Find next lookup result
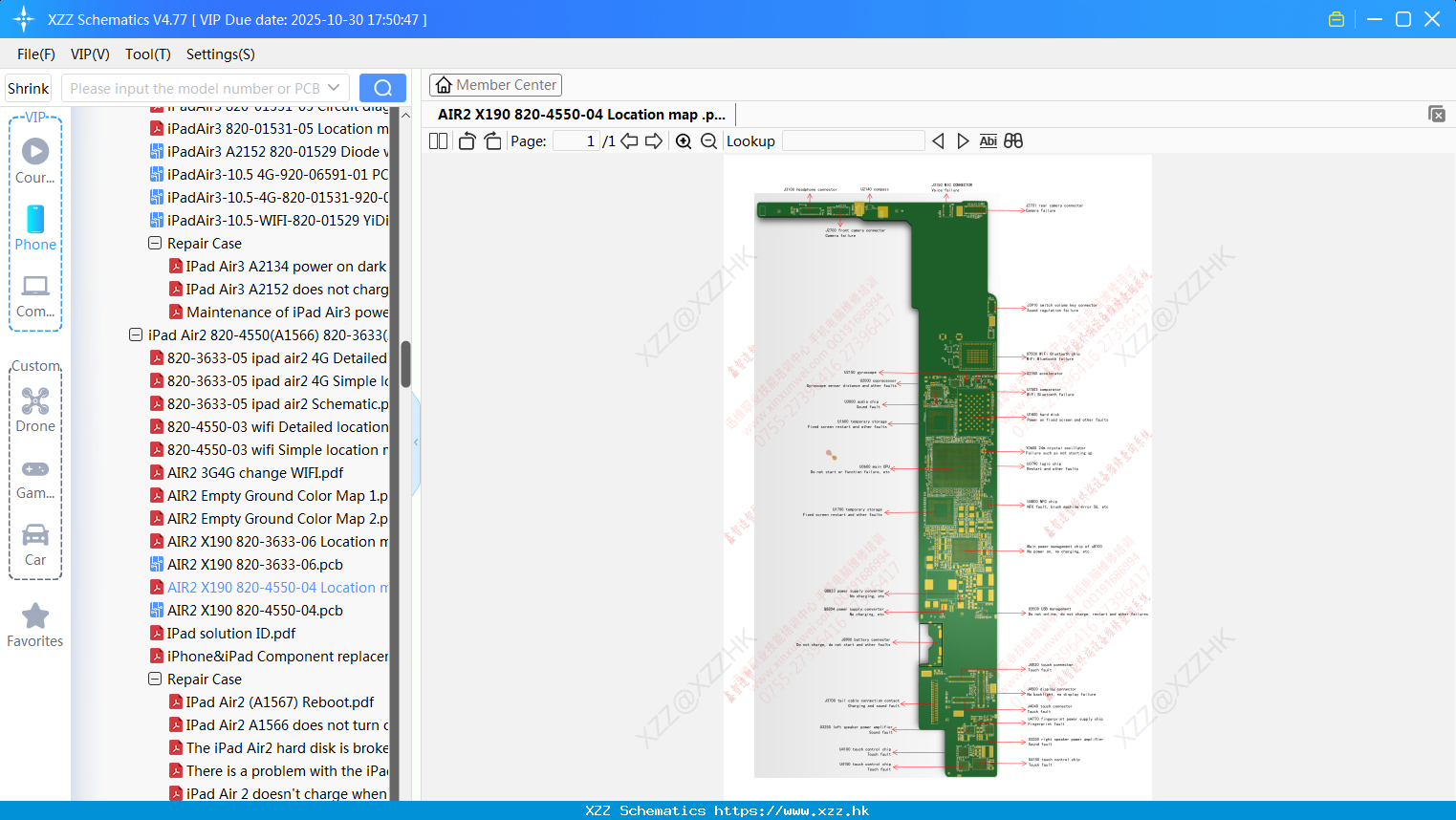1456x820 pixels. pyautogui.click(x=963, y=141)
